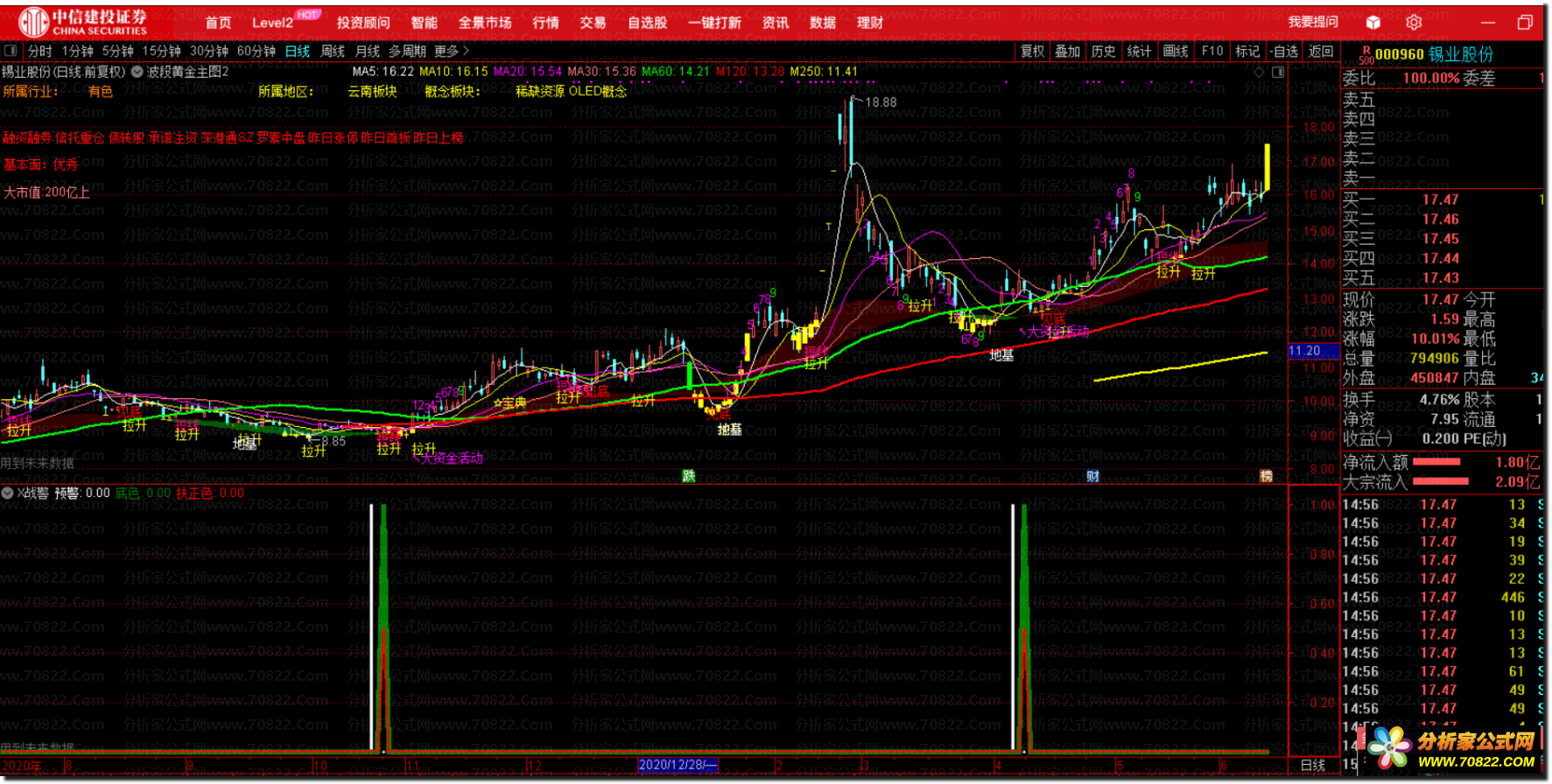Switch to 1分钟 chart period
The height and width of the screenshot is (784, 1552).
pos(77,51)
